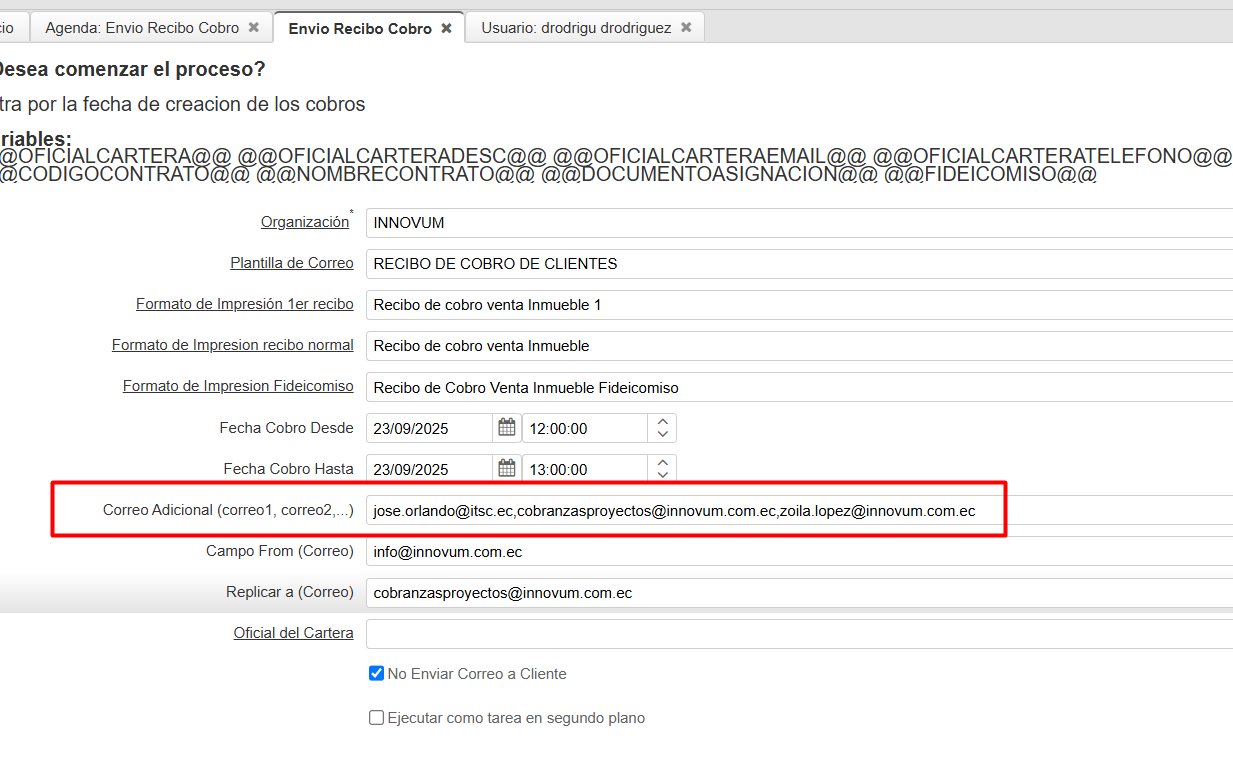Uncheck No Enviar Correo a Cliente

pyautogui.click(x=377, y=674)
